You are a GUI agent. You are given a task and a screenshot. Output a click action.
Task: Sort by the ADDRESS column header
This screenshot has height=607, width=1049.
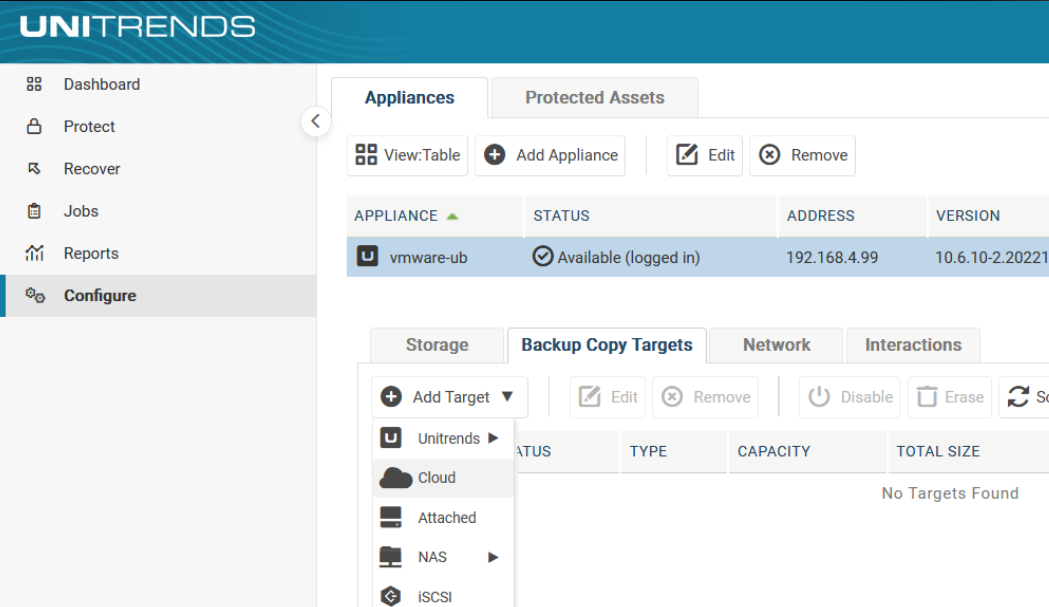pyautogui.click(x=820, y=216)
